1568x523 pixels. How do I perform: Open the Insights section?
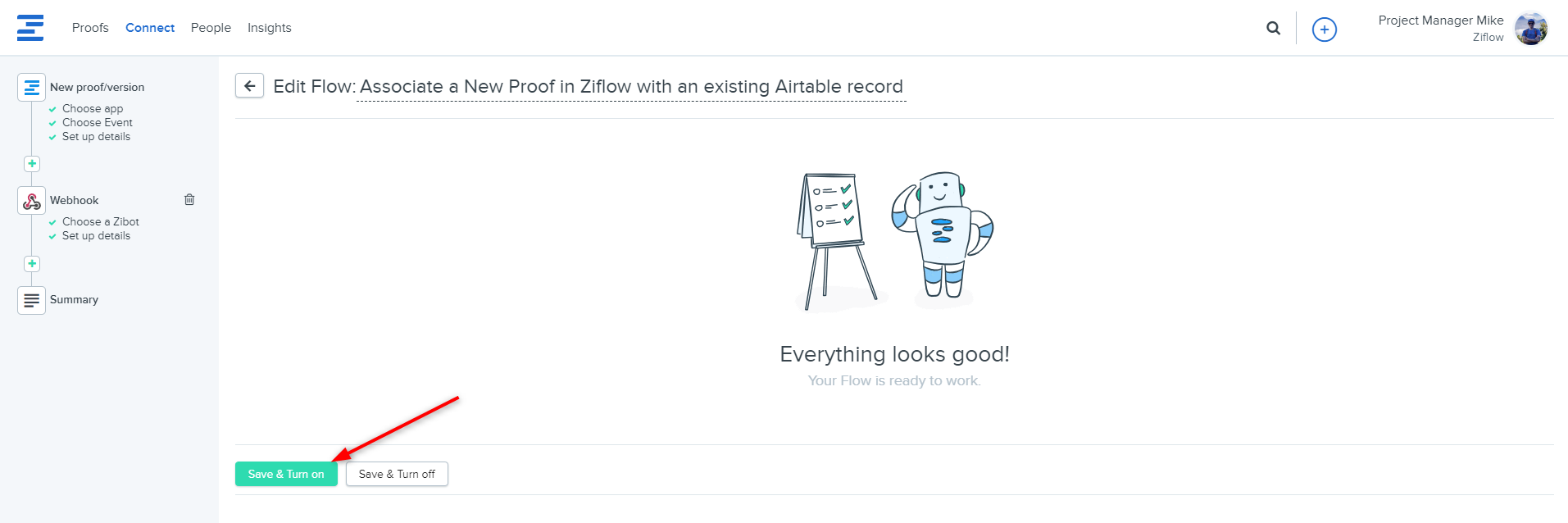click(270, 28)
